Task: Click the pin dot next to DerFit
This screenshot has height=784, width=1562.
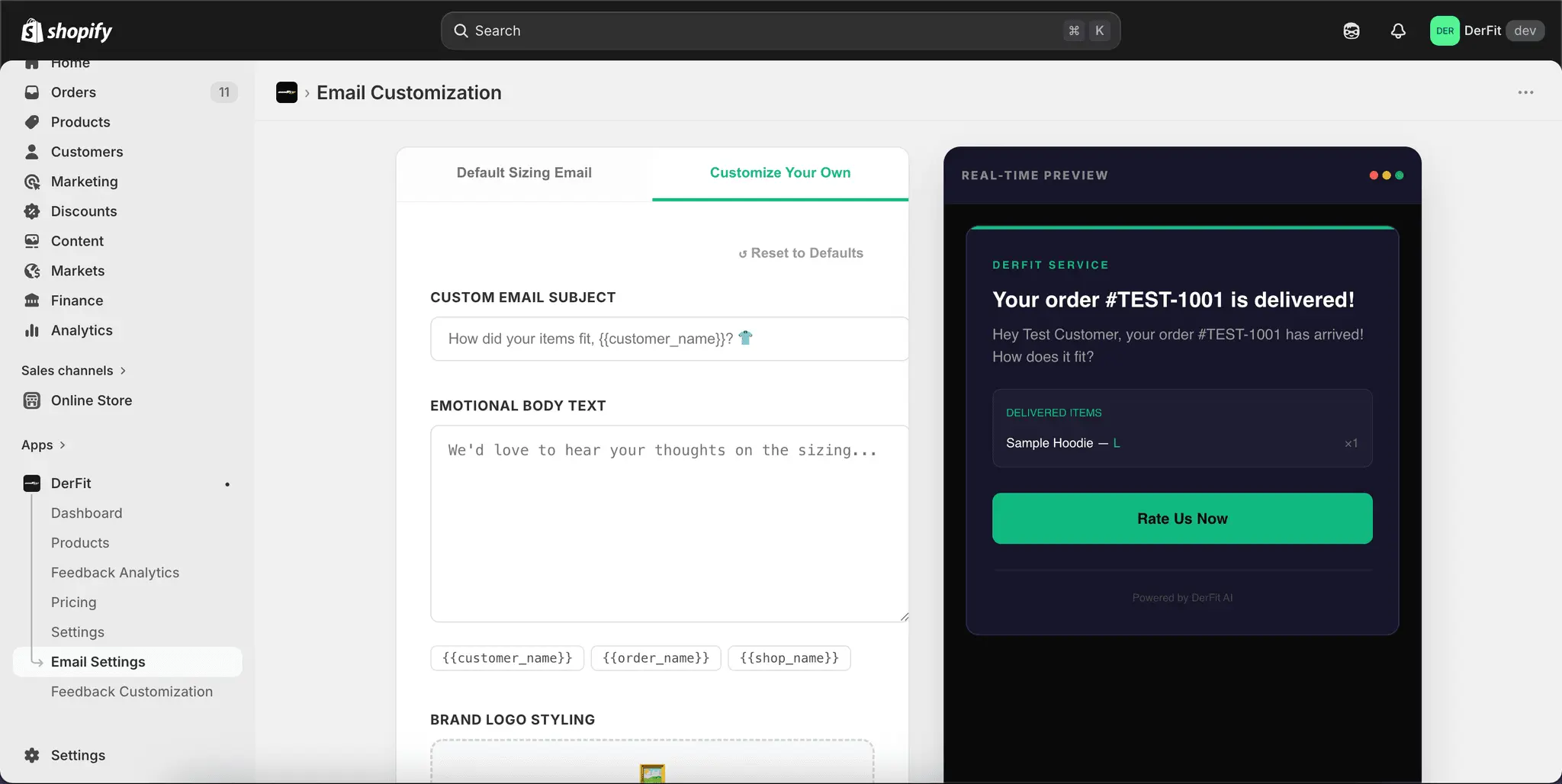Action: pyautogui.click(x=227, y=484)
